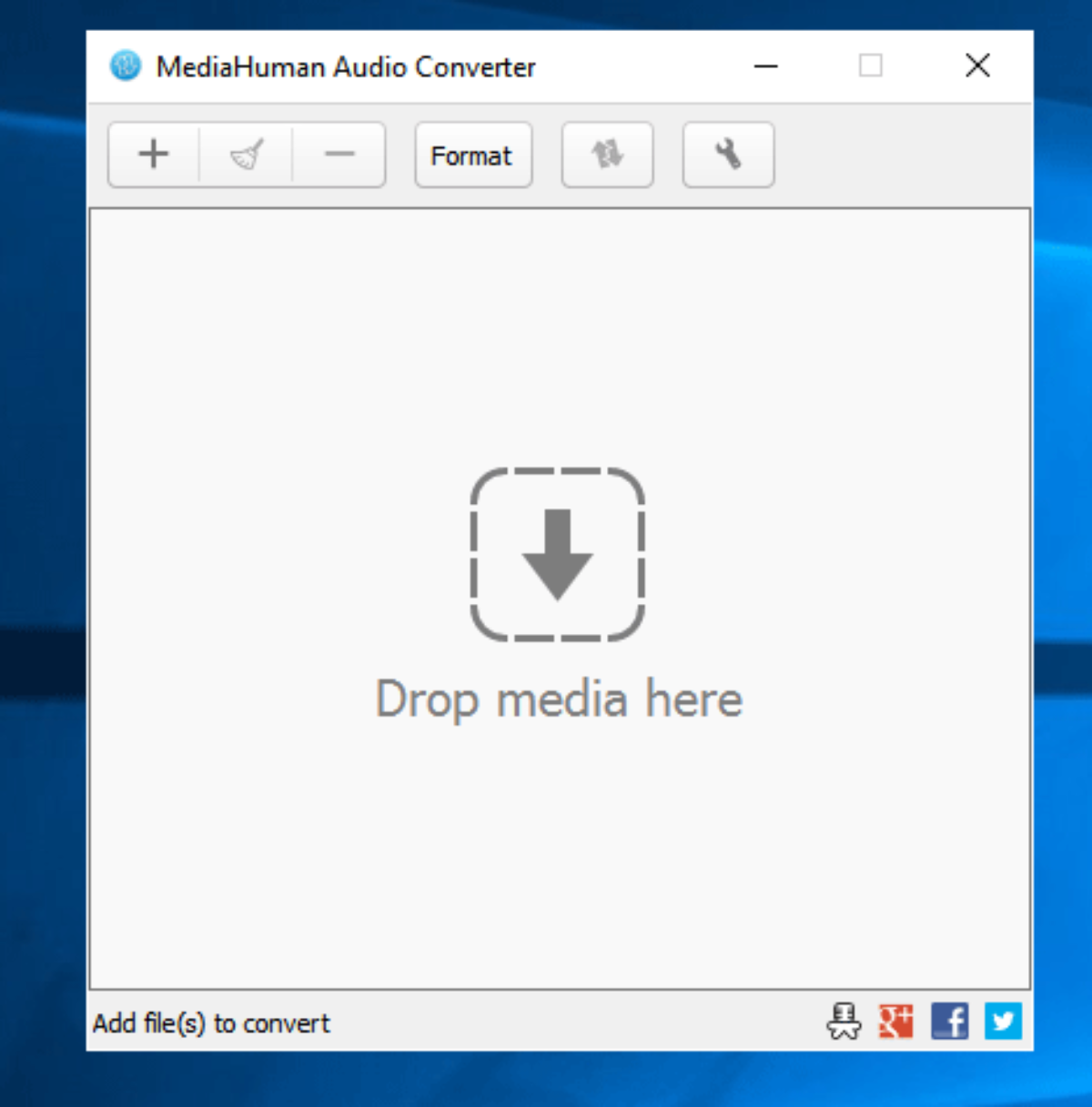Open the Format settings
Screen dimensions: 1092x1107
pyautogui.click(x=472, y=155)
